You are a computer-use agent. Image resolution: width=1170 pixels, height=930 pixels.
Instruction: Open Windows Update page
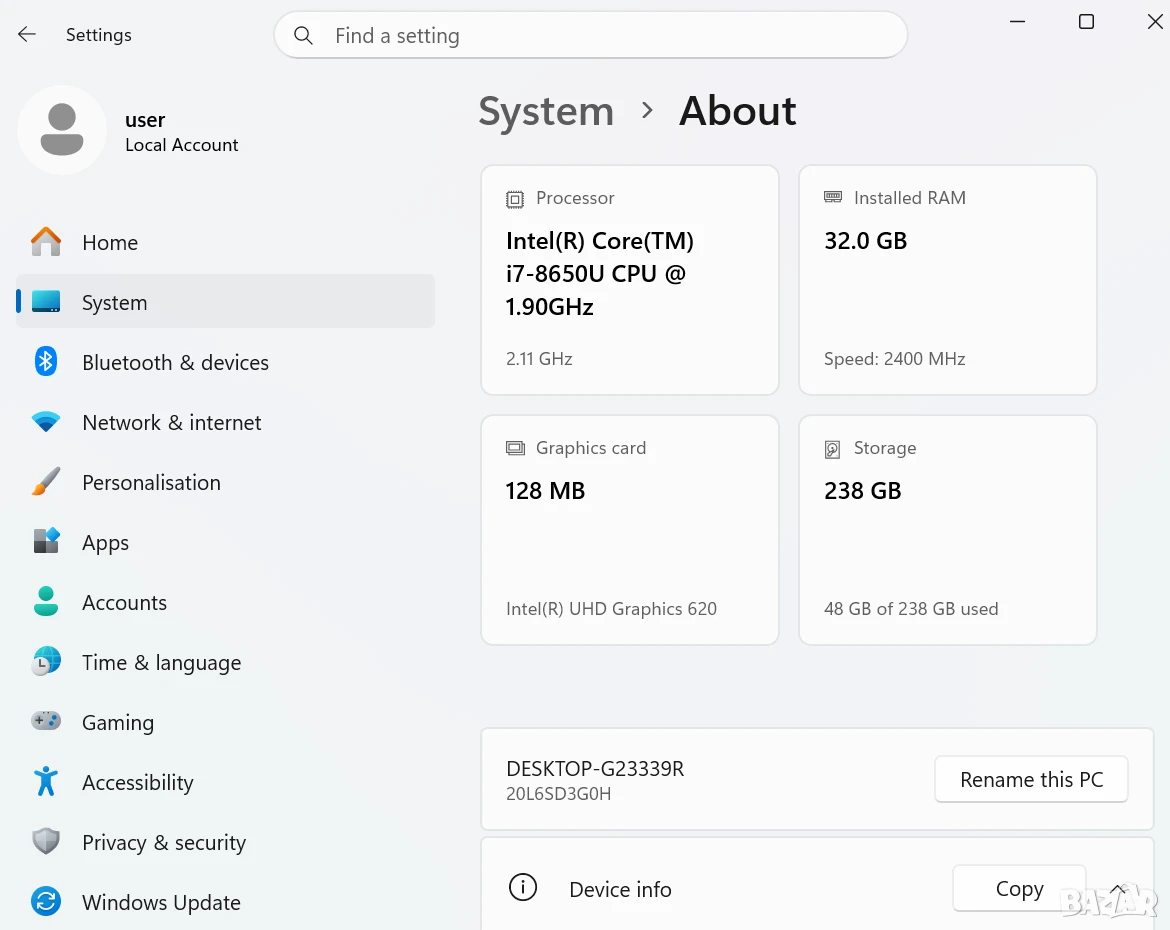click(225, 902)
